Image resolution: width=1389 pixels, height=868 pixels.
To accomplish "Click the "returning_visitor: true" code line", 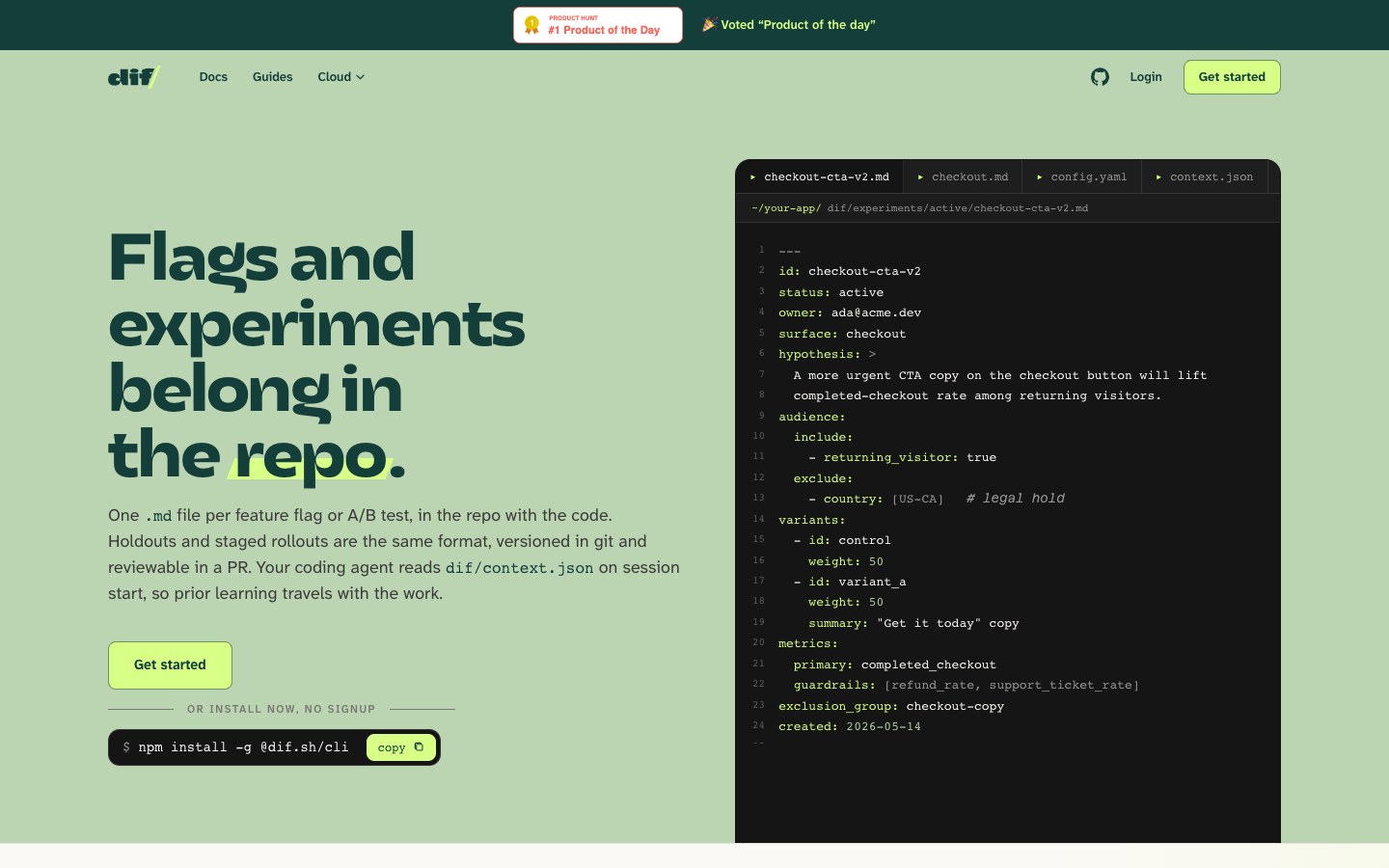I will tap(902, 457).
